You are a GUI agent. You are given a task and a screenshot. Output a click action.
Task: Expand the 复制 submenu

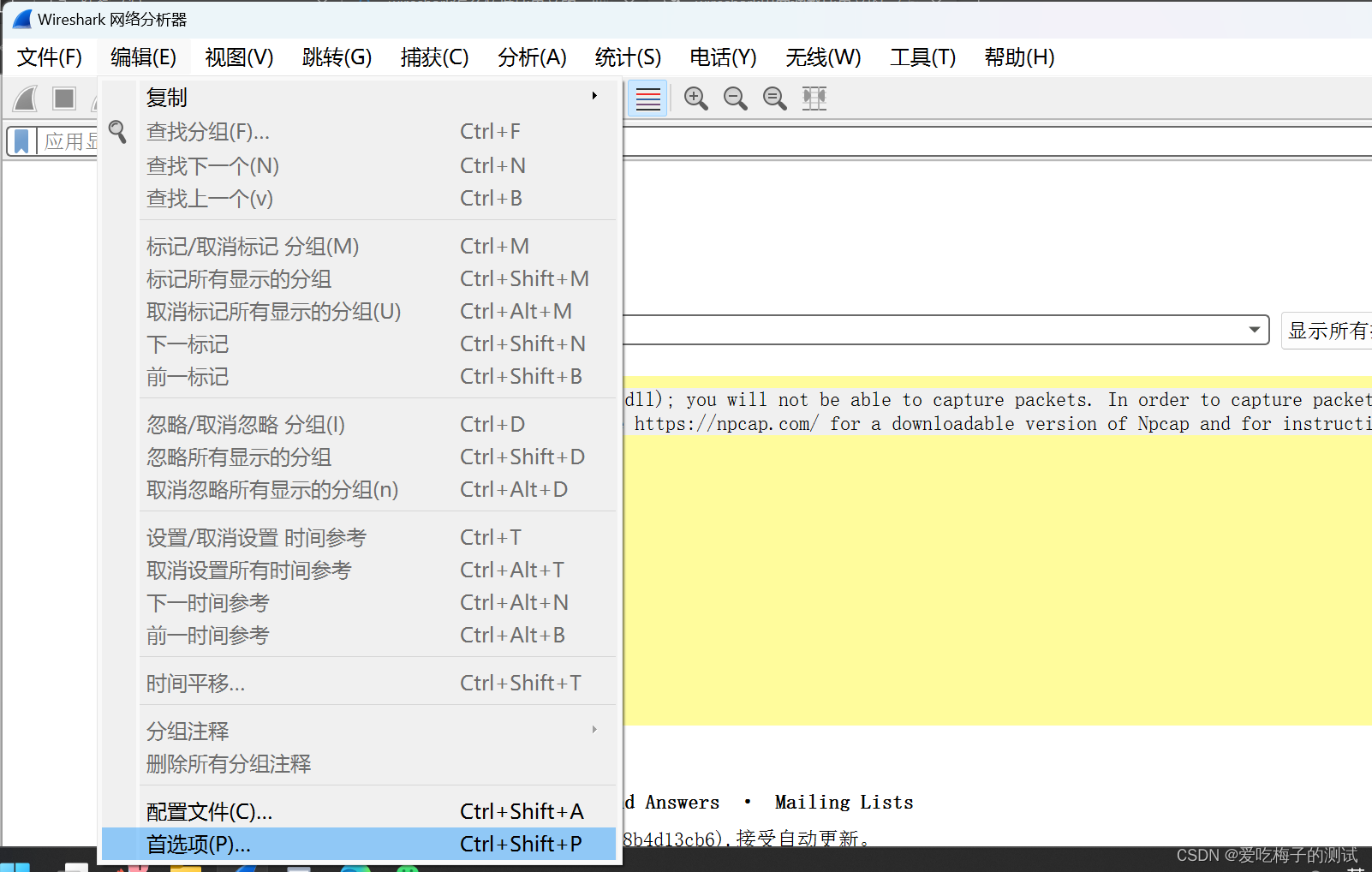tap(359, 97)
